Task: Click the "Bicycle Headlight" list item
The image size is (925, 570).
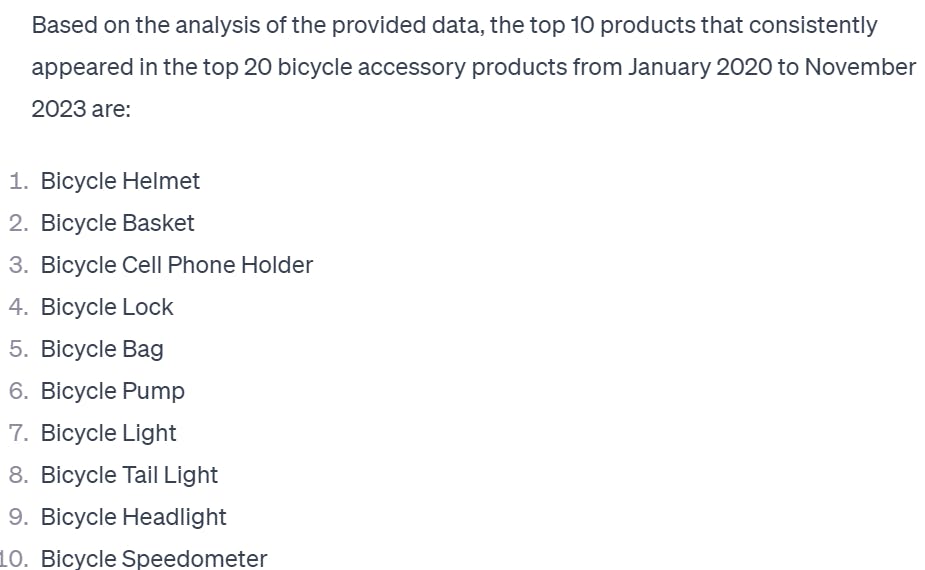Action: click(133, 517)
